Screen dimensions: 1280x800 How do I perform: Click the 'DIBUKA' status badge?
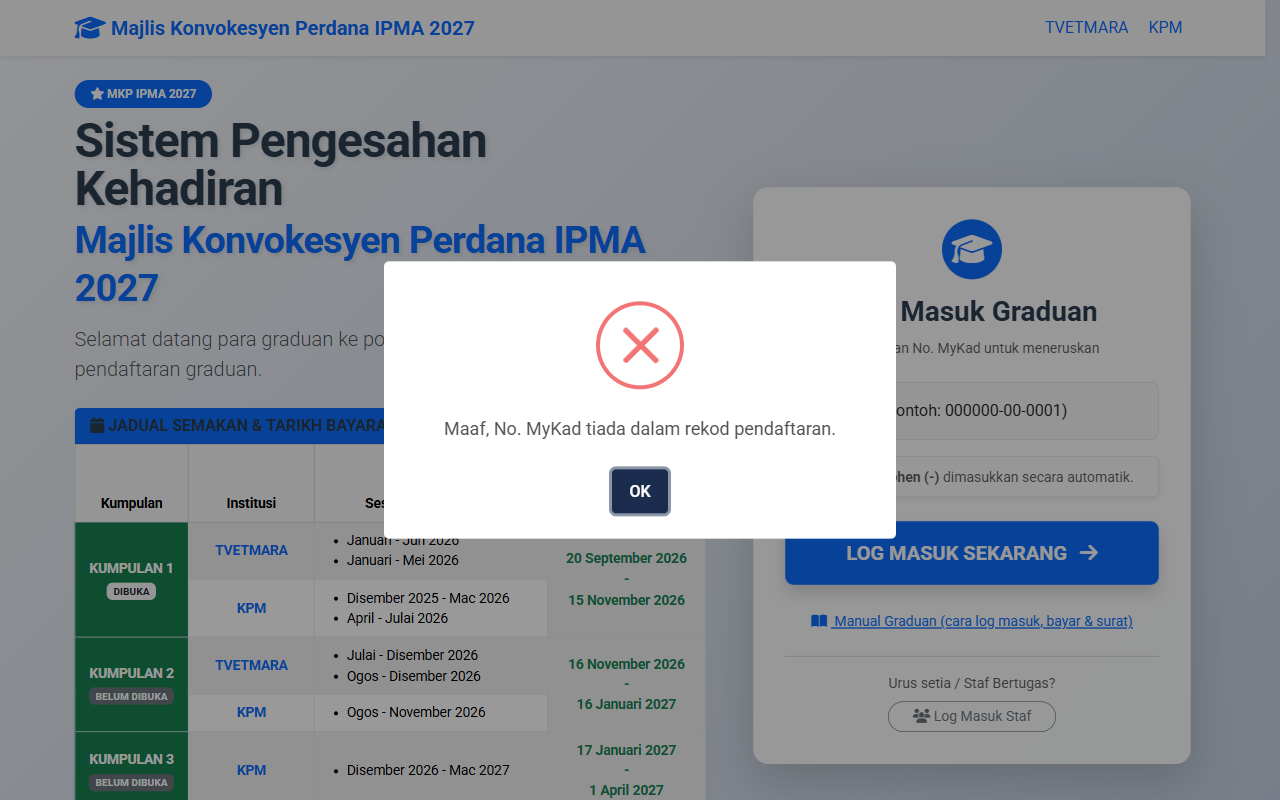pyautogui.click(x=131, y=591)
